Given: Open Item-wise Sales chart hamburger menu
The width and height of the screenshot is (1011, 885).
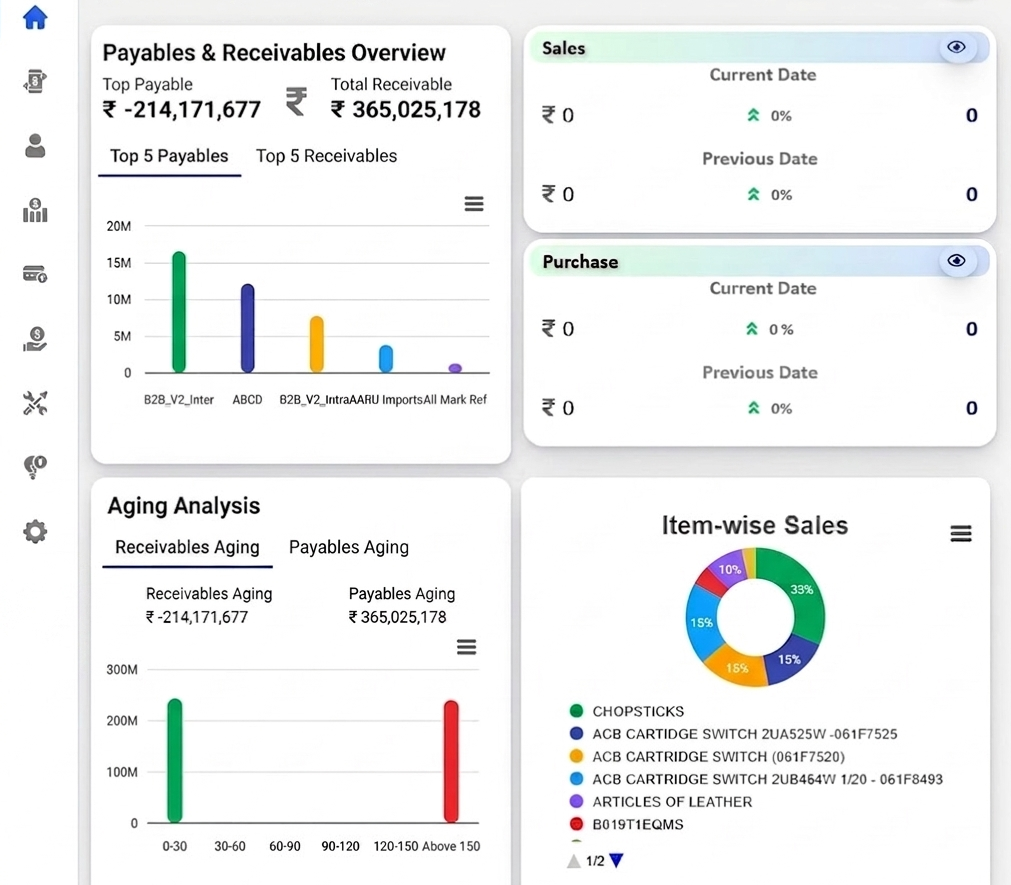Looking at the screenshot, I should pyautogui.click(x=961, y=533).
